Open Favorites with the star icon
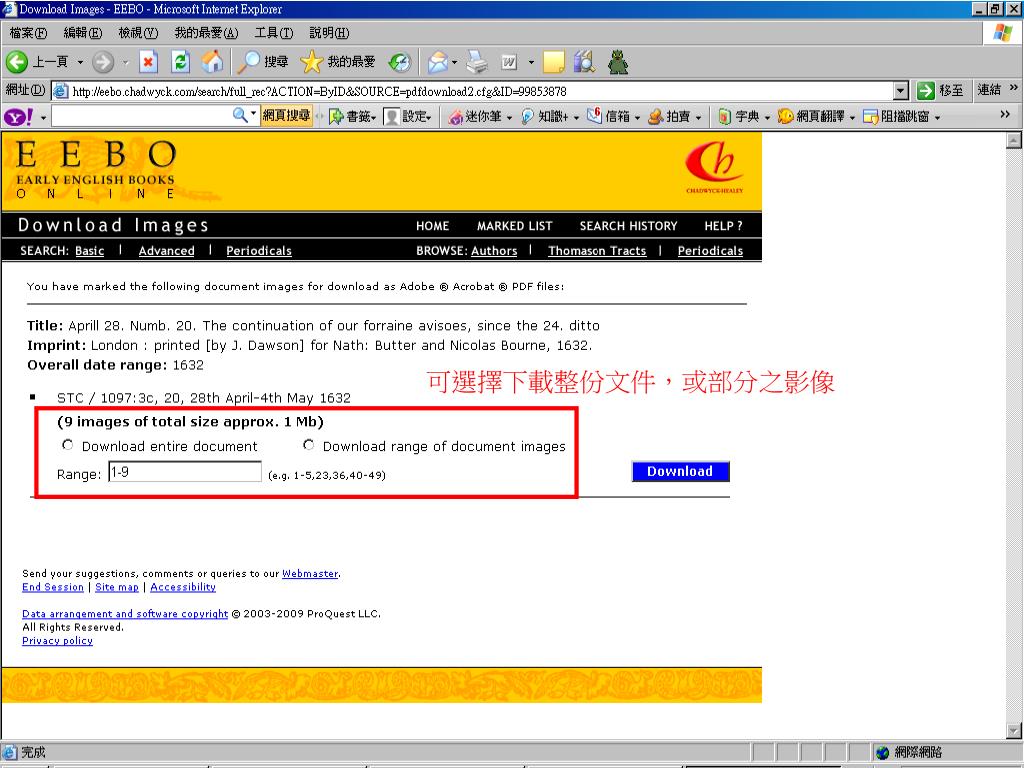 [311, 62]
